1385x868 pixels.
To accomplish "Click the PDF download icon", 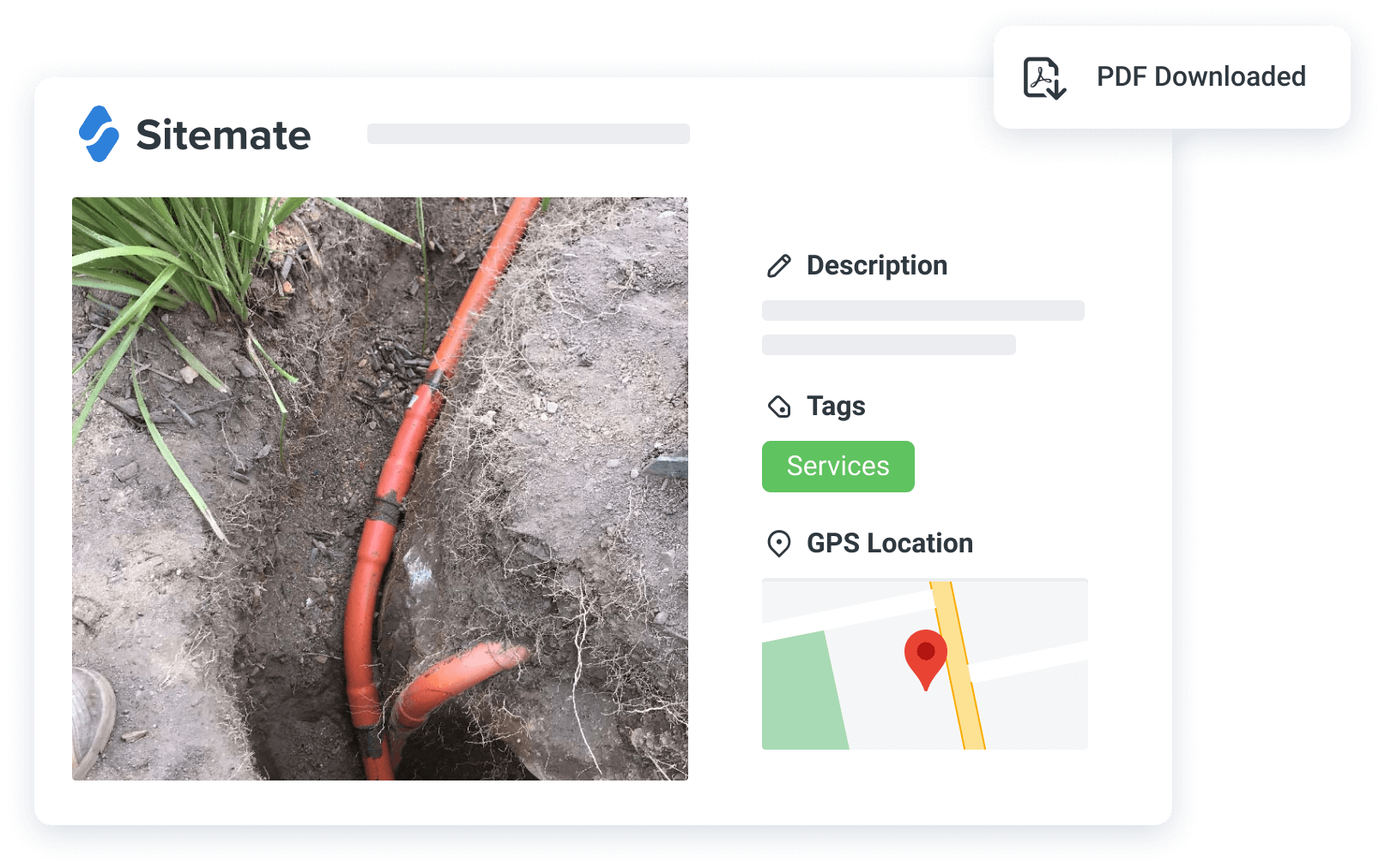I will (1044, 78).
